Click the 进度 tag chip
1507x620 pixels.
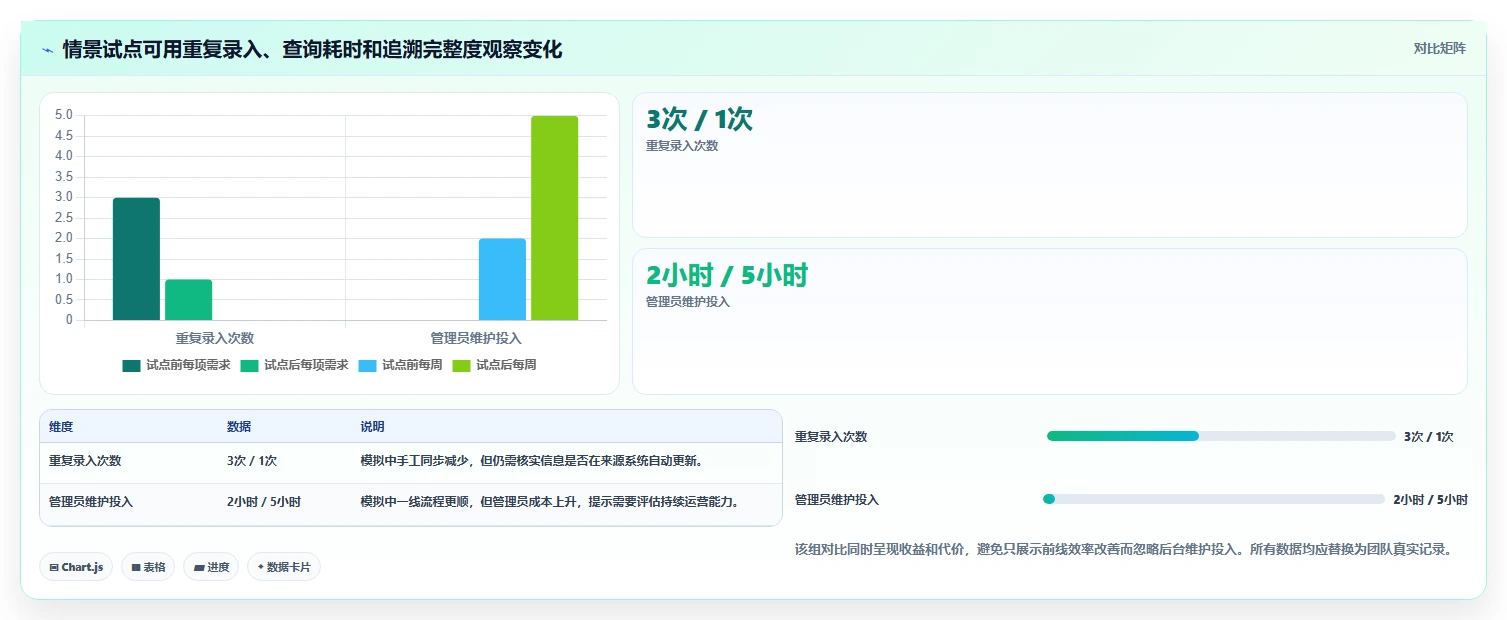pos(211,567)
